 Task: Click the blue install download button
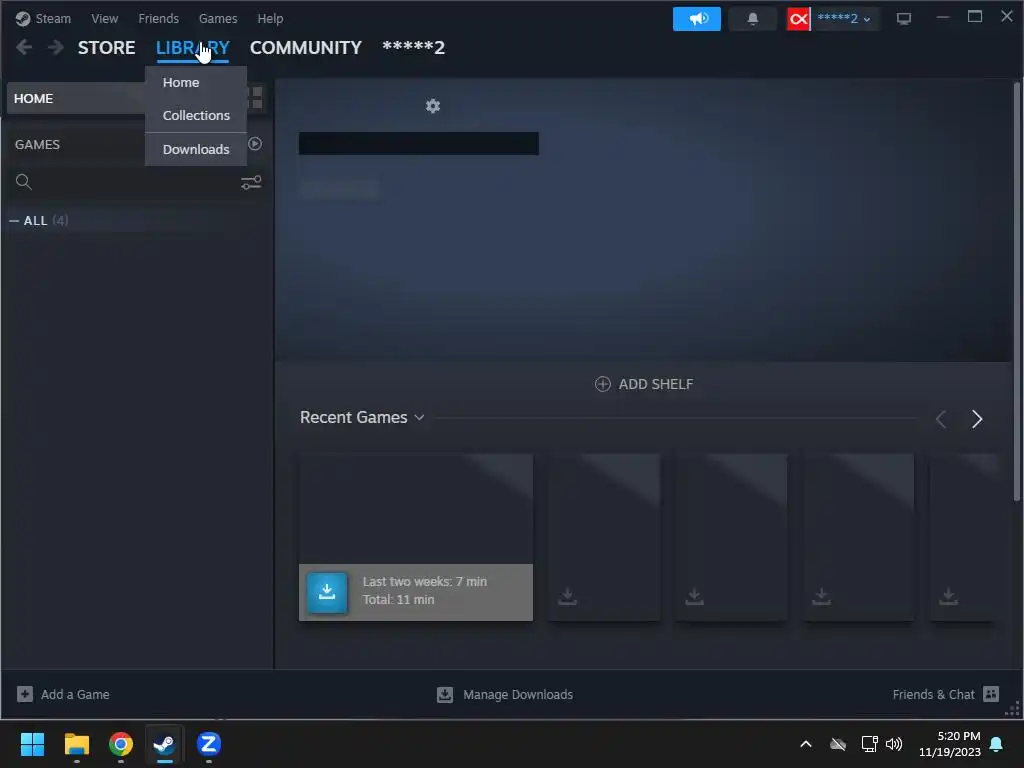pos(327,592)
